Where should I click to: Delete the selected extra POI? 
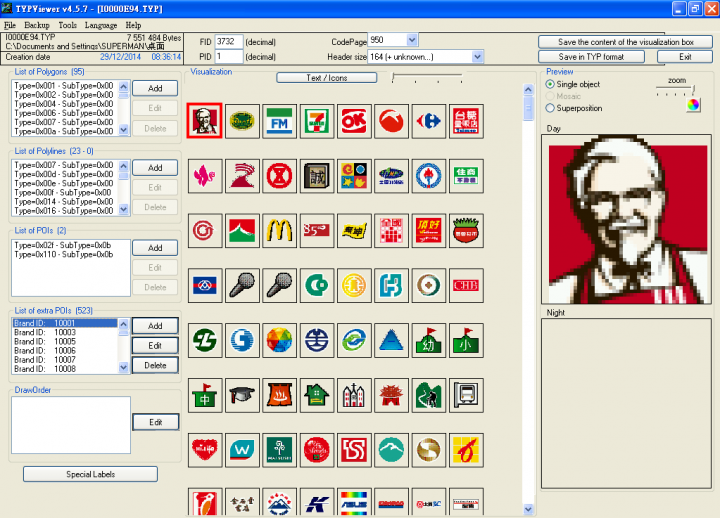click(155, 366)
